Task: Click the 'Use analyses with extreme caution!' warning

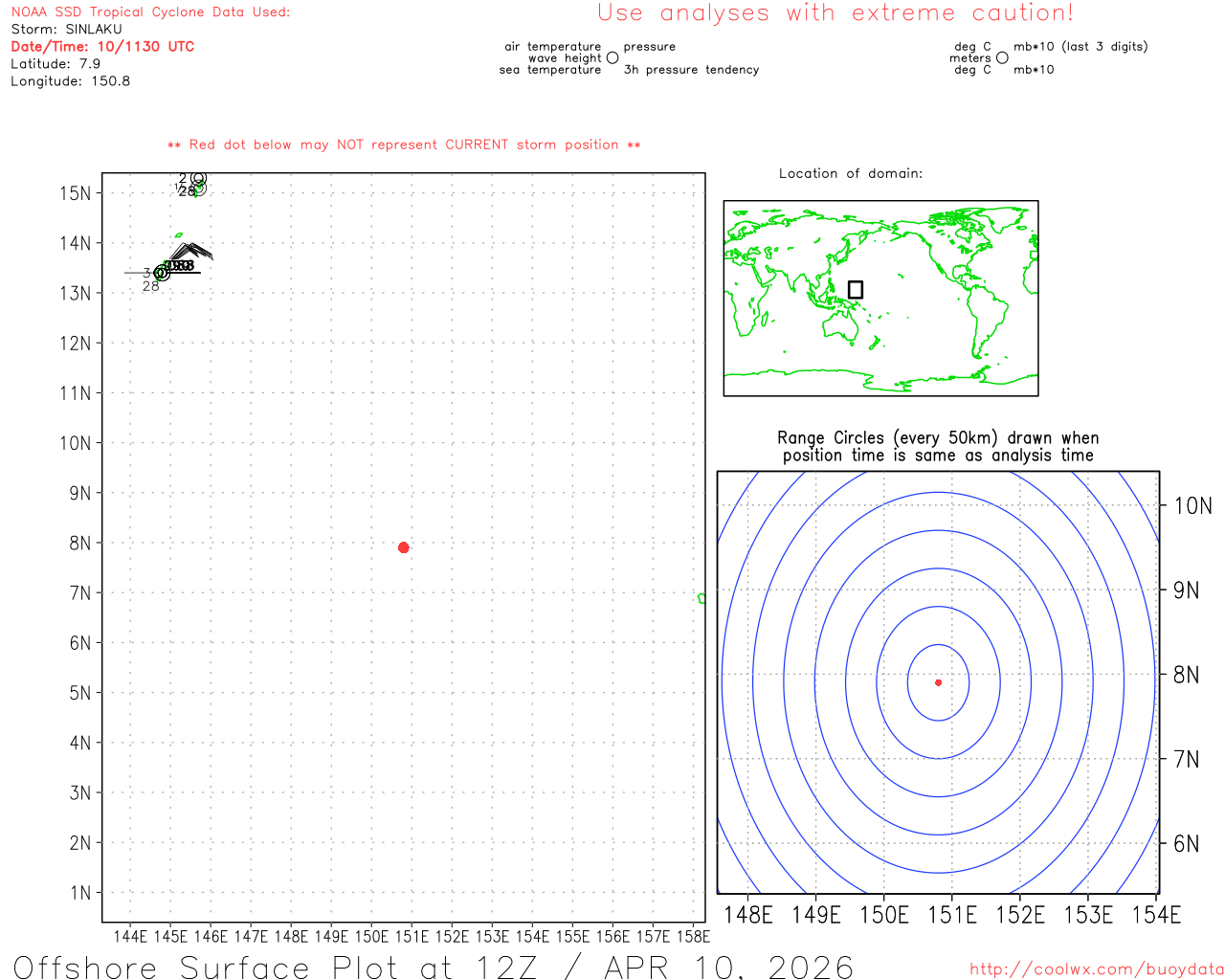Action: click(835, 13)
